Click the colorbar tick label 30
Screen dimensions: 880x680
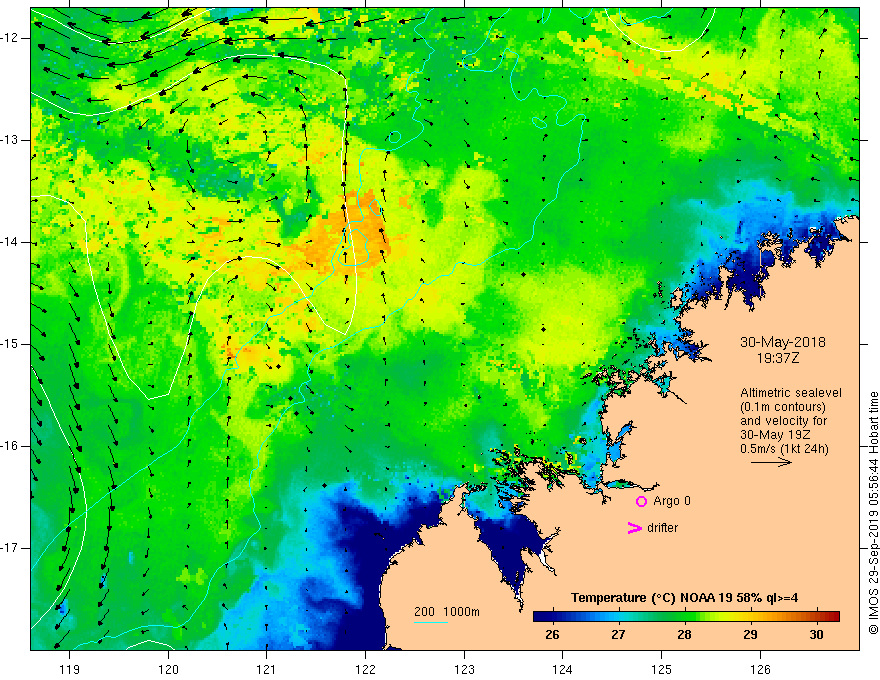click(817, 635)
